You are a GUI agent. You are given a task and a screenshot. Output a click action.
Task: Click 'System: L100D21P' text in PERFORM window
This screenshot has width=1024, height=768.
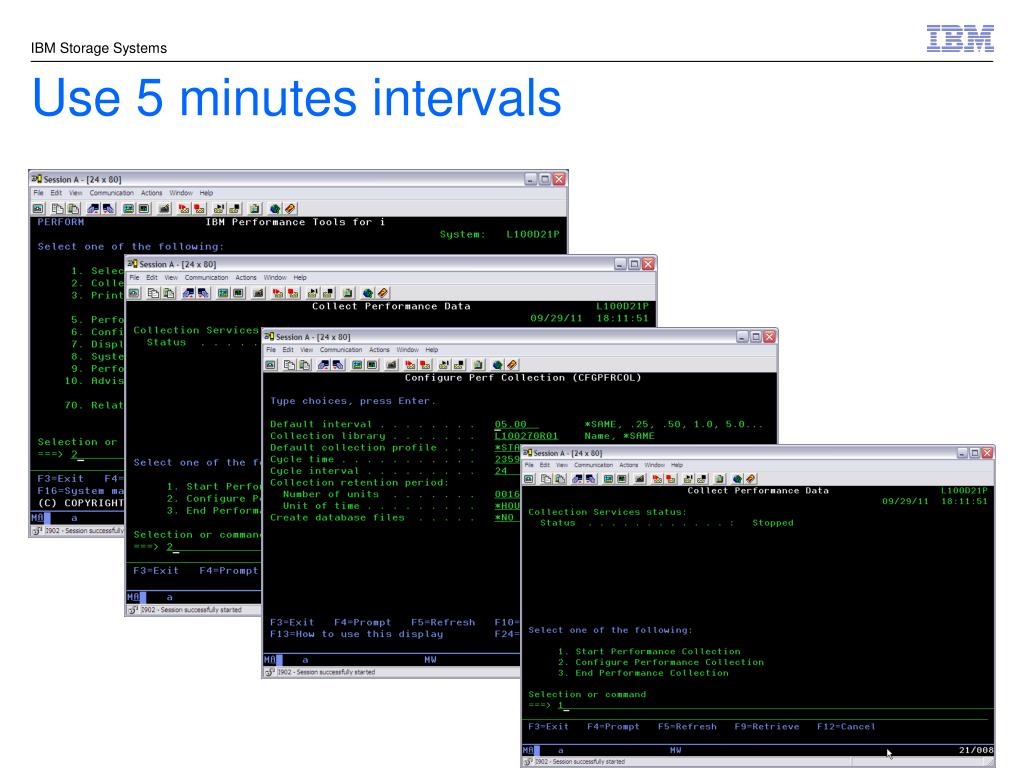pos(500,234)
